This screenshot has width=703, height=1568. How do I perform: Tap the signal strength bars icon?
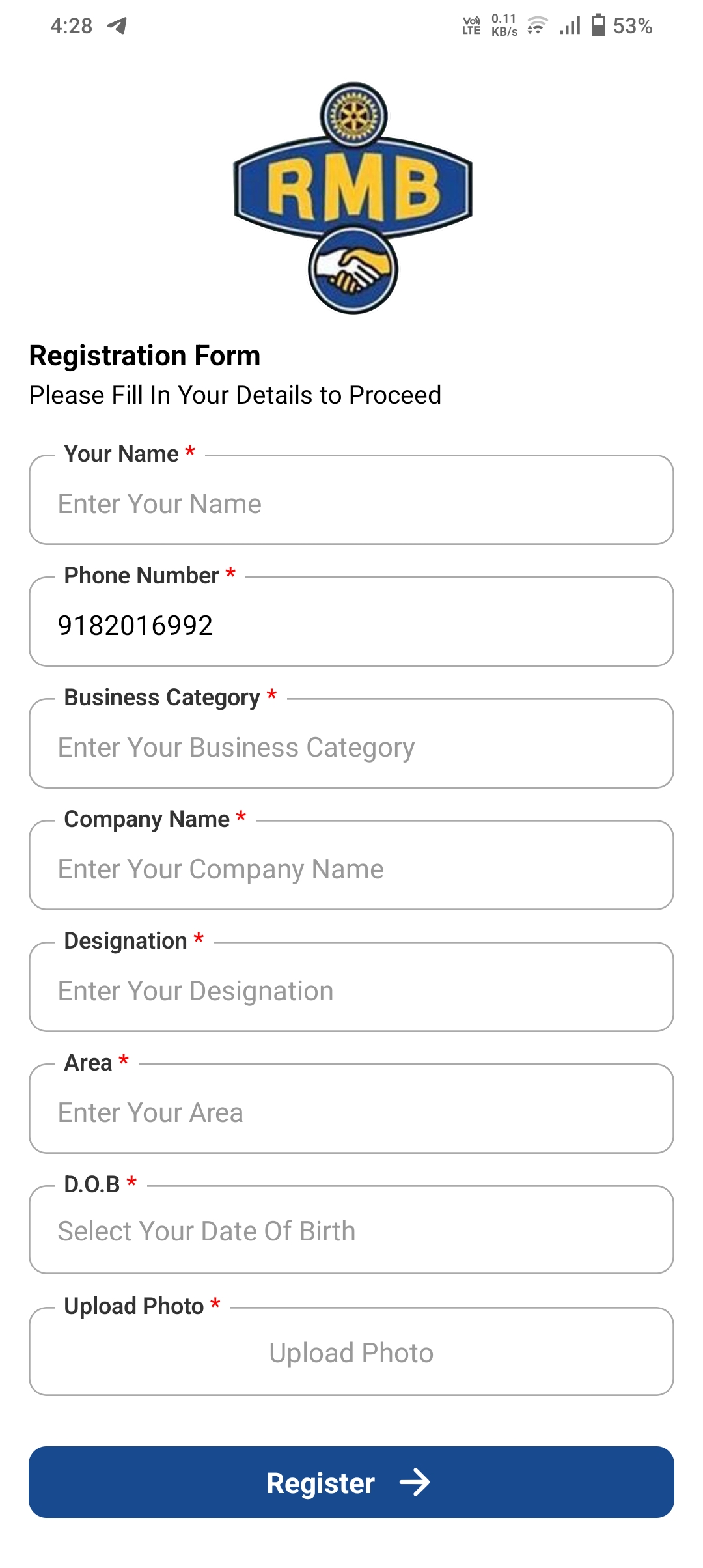570,25
